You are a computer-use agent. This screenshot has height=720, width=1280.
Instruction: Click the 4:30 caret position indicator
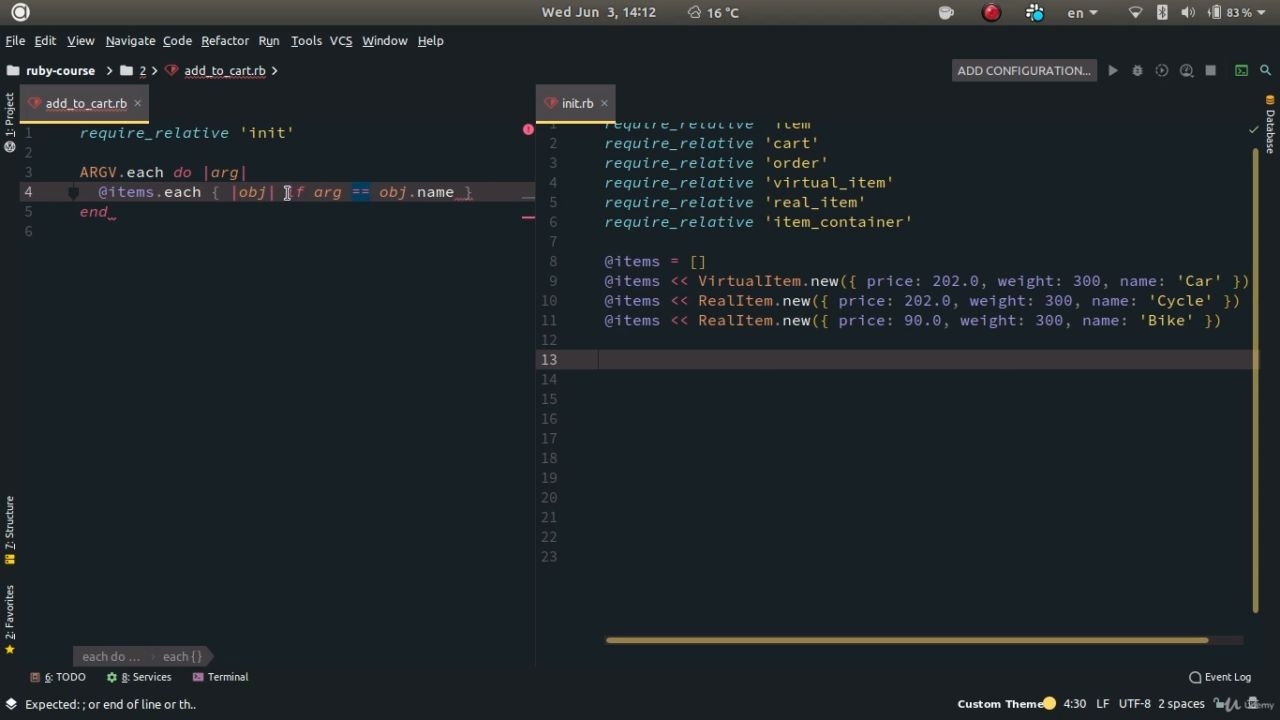pos(1075,704)
